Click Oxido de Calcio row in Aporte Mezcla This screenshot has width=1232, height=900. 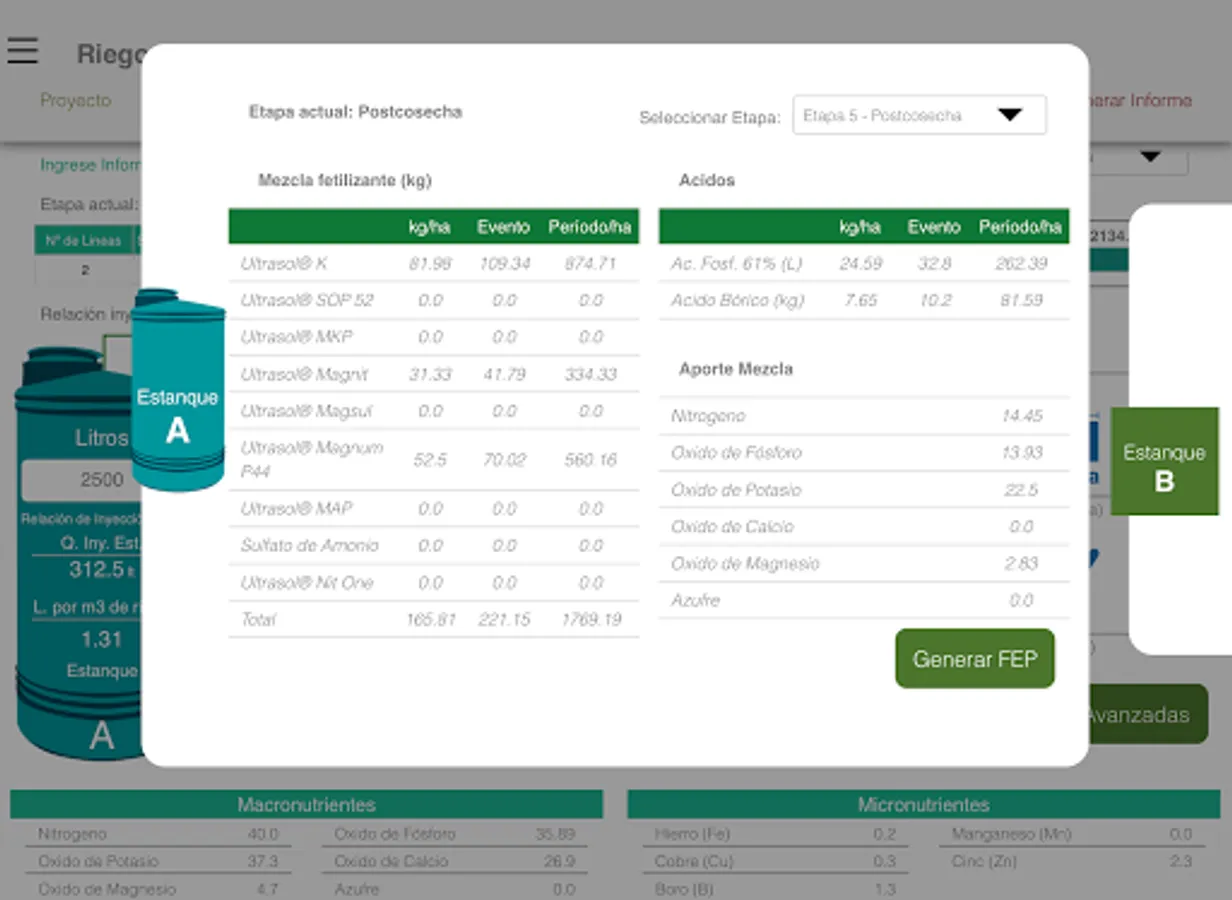864,526
